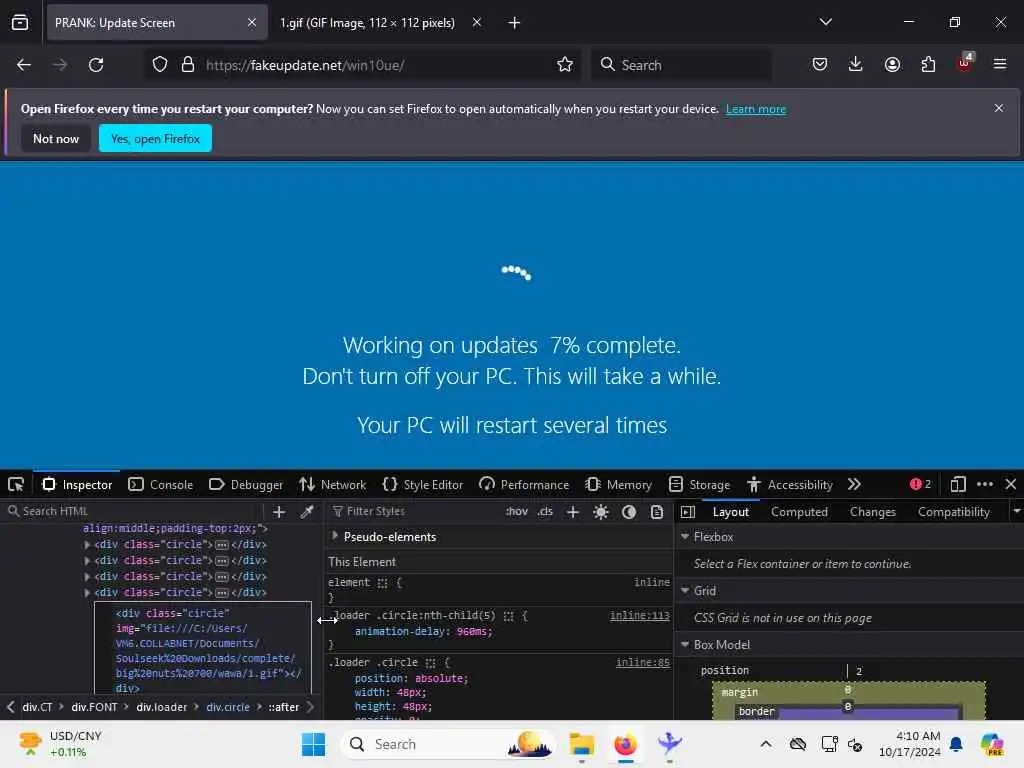Toggle light color scheme simulation
The height and width of the screenshot is (768, 1024).
(601, 512)
